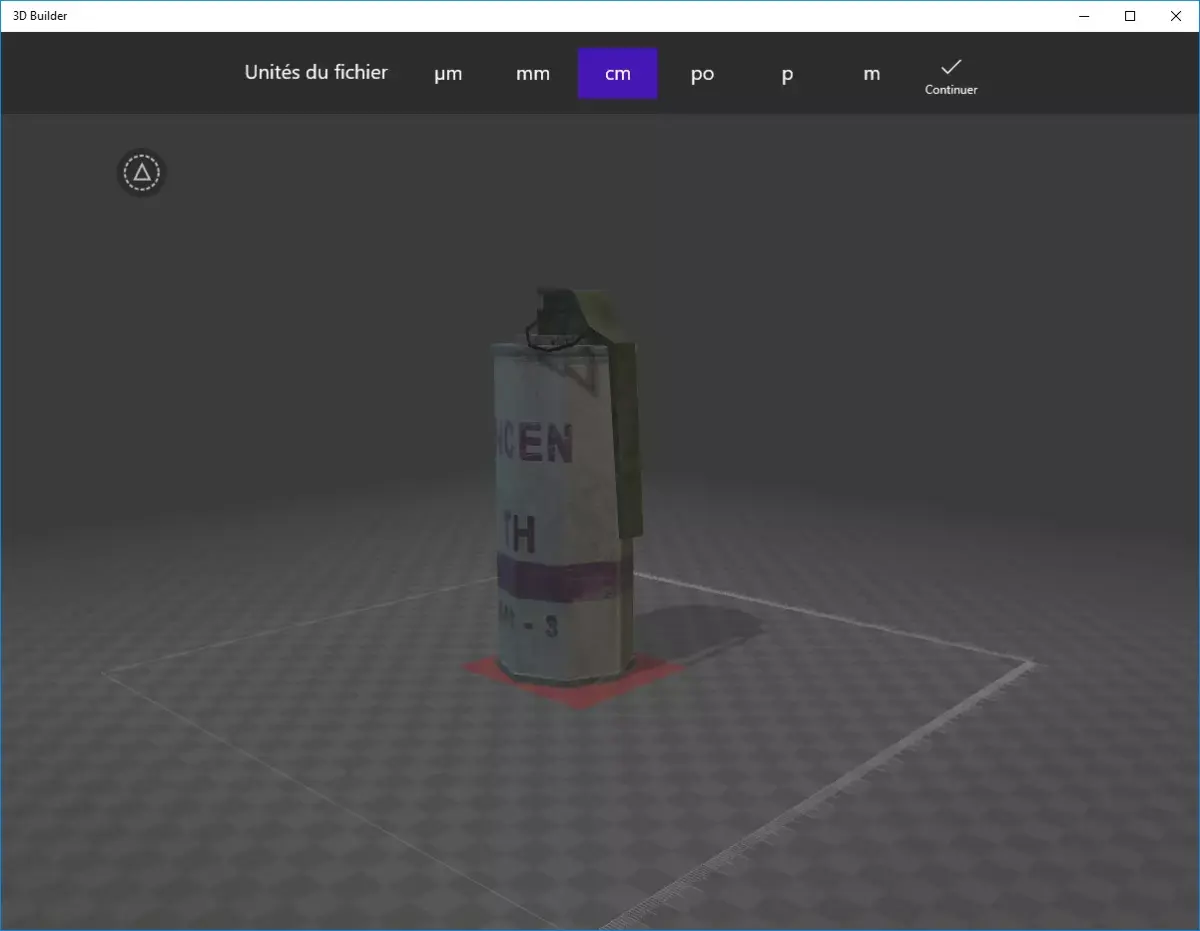The height and width of the screenshot is (931, 1200).
Task: Choose p (feet) as file unit
Action: coord(787,74)
